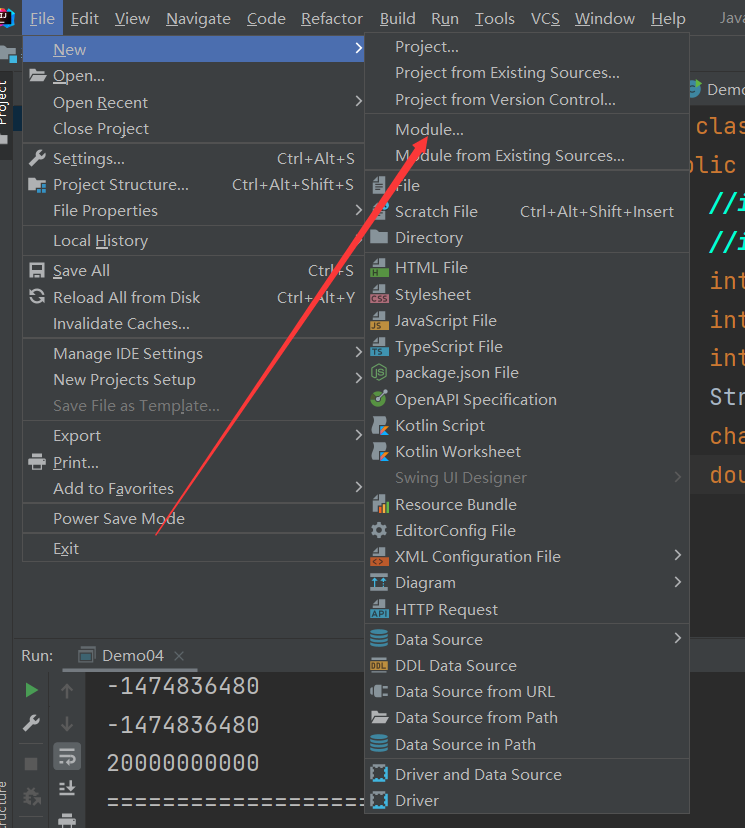
Task: Click the Data Source database icon
Action: pyautogui.click(x=379, y=639)
